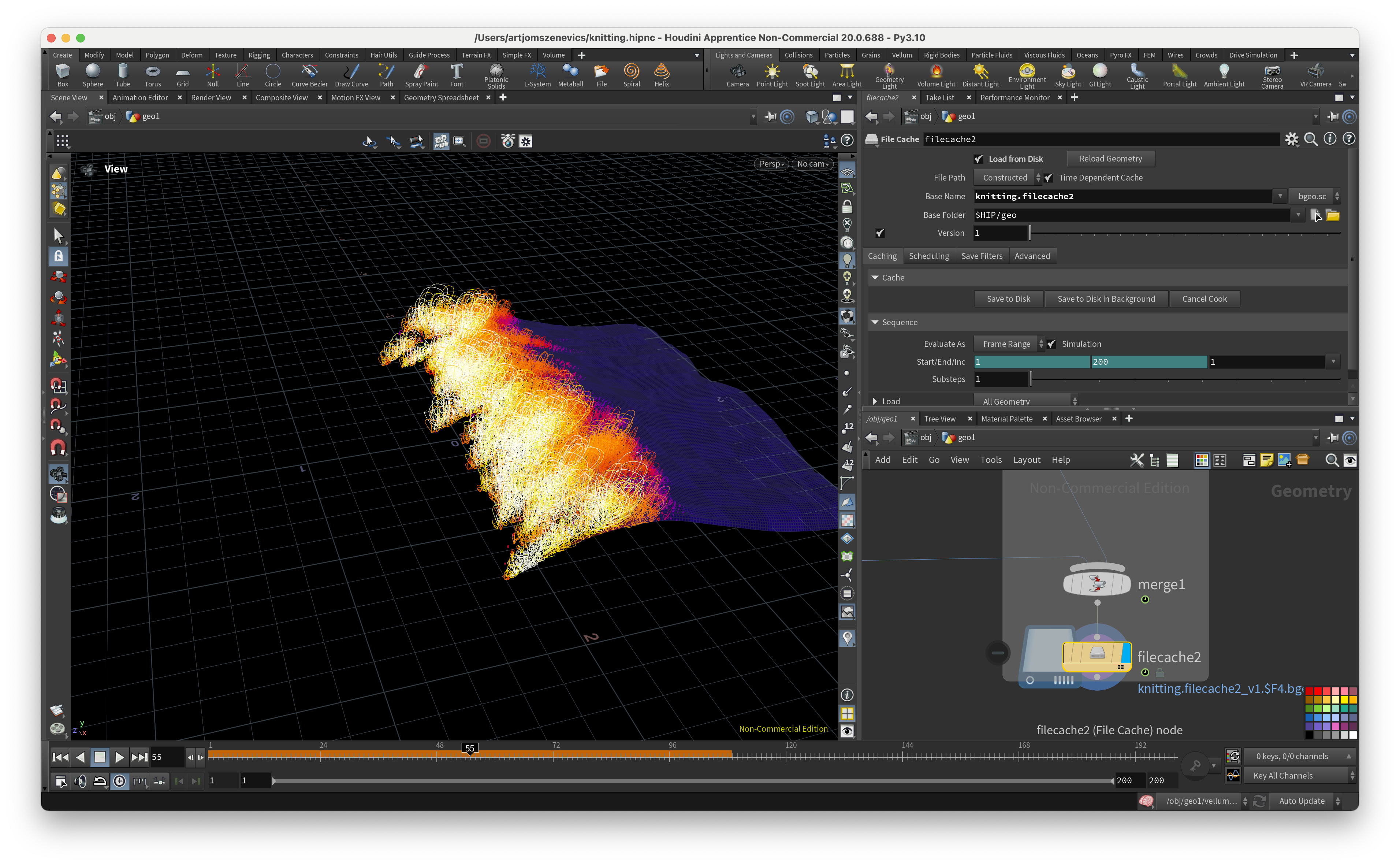
Task: Open the File Cache parameter gear menu
Action: click(1291, 139)
